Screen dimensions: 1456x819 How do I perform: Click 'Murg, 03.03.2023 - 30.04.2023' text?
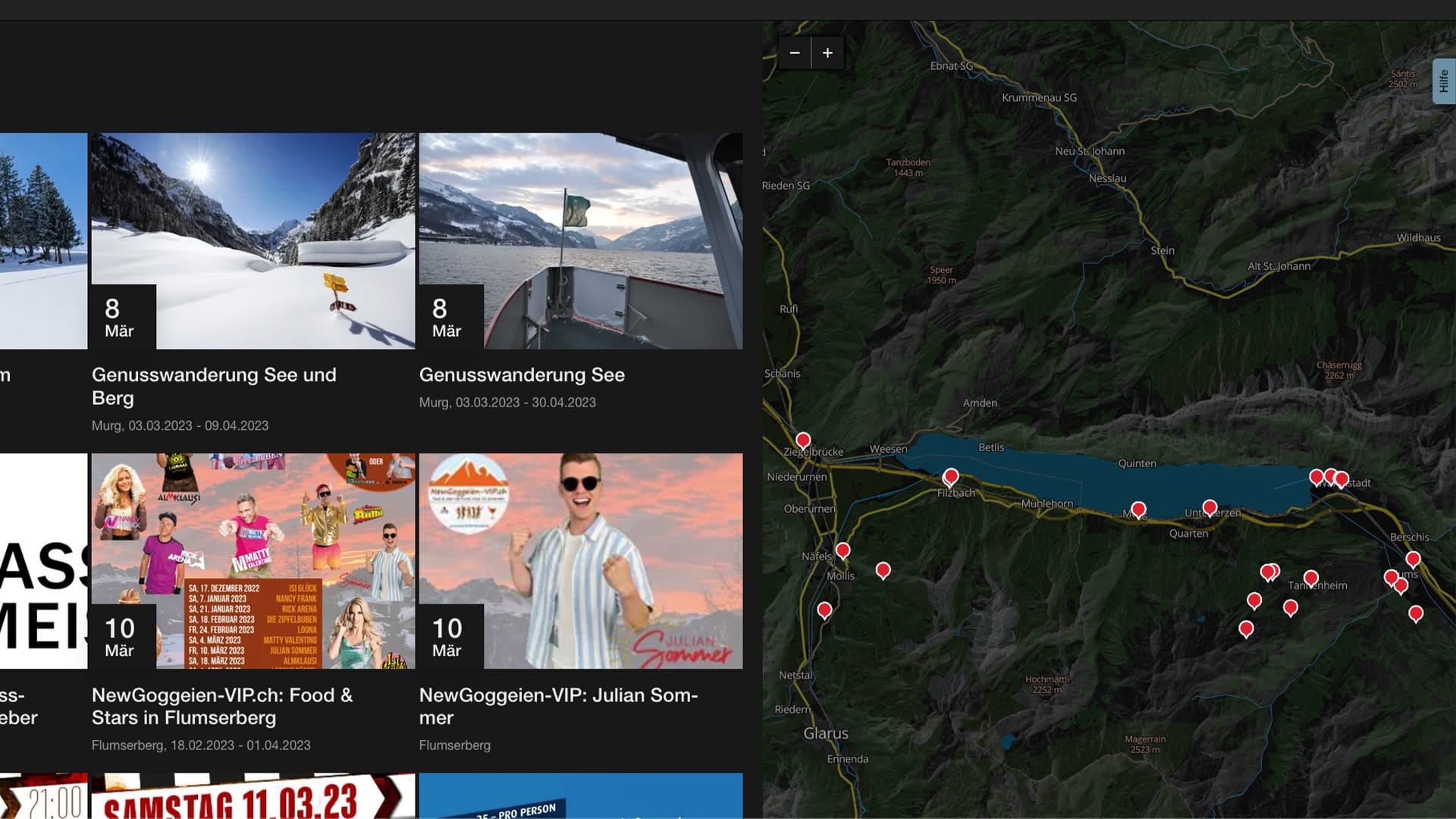point(507,403)
